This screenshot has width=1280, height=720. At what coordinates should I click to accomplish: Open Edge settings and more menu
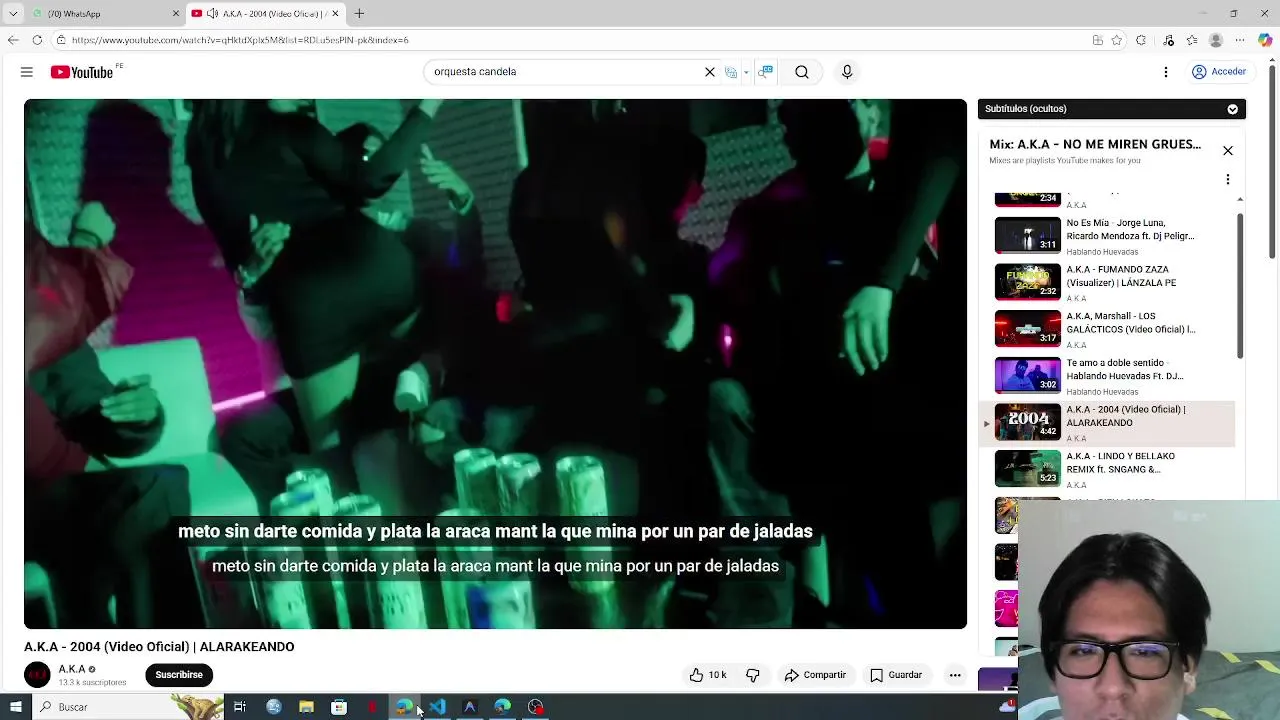pos(1241,40)
